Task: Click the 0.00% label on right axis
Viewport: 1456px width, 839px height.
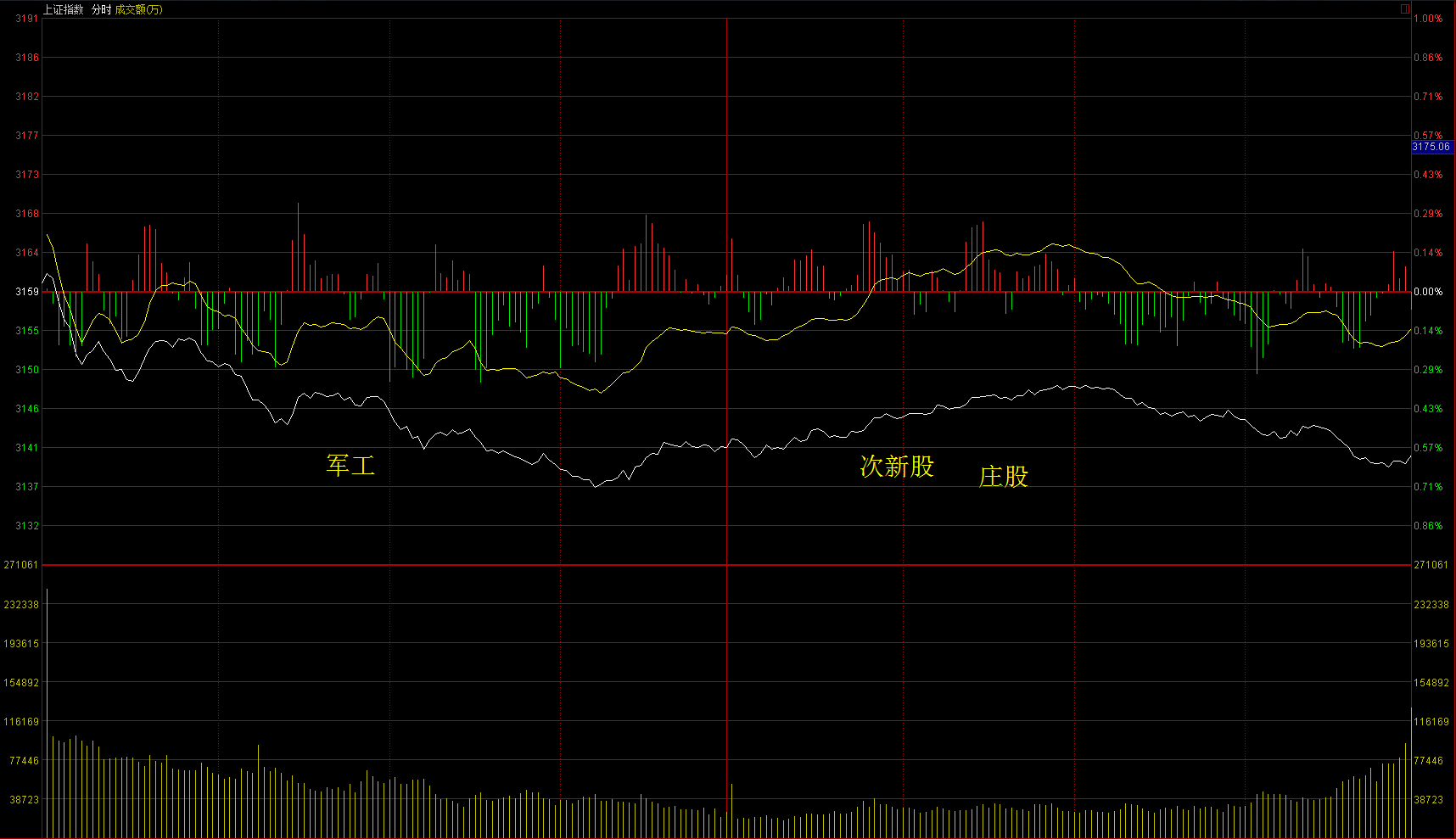Action: pos(1428,292)
